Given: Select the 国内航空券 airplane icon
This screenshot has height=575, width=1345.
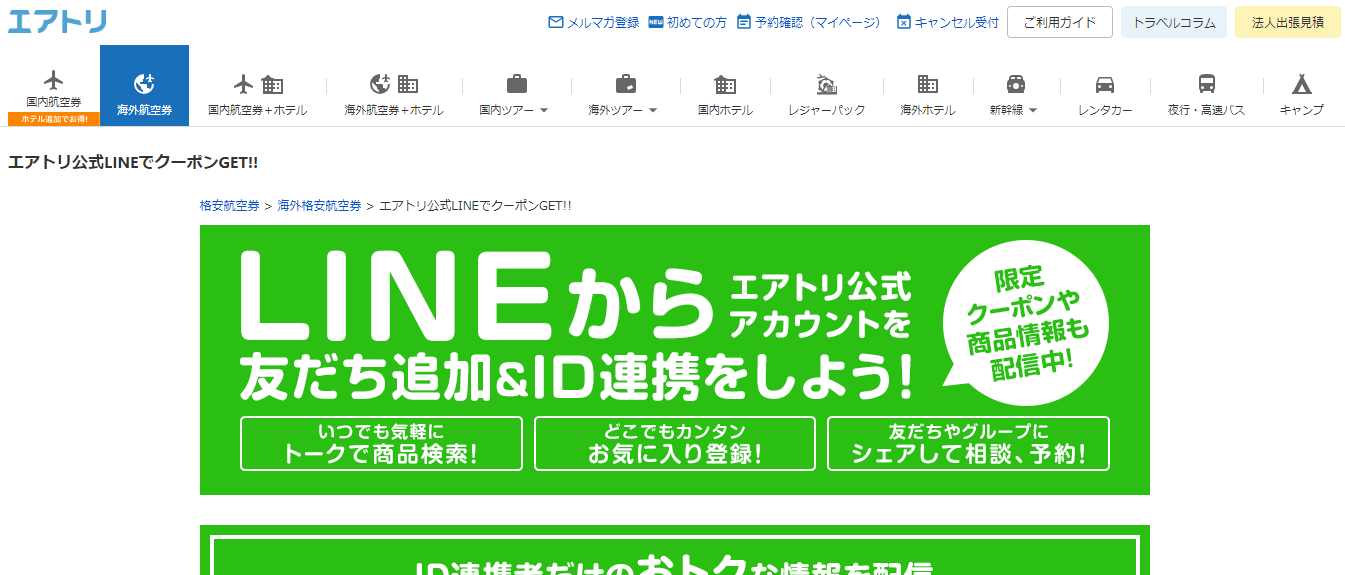Looking at the screenshot, I should point(54,80).
